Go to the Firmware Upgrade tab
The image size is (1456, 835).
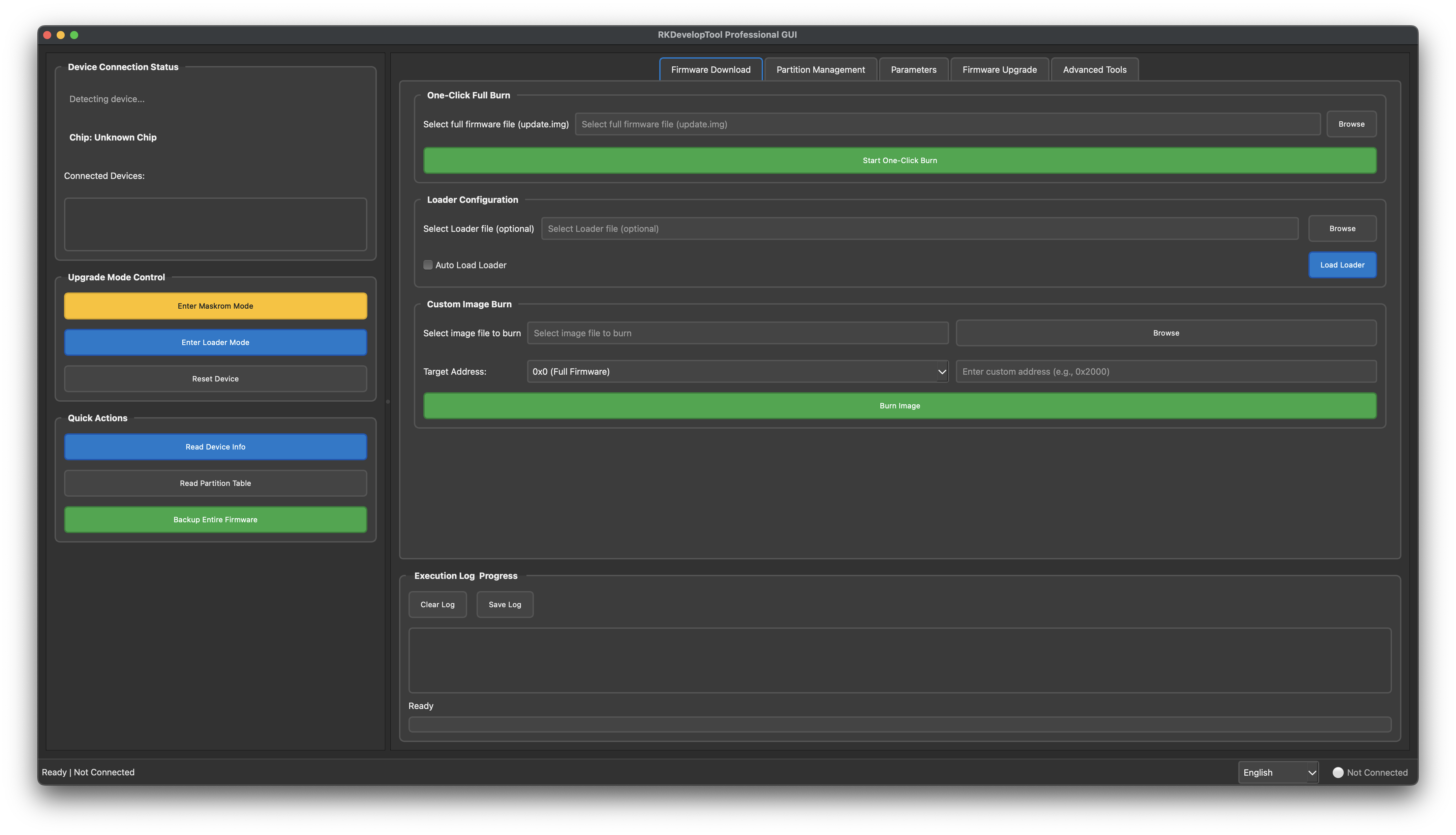point(999,69)
